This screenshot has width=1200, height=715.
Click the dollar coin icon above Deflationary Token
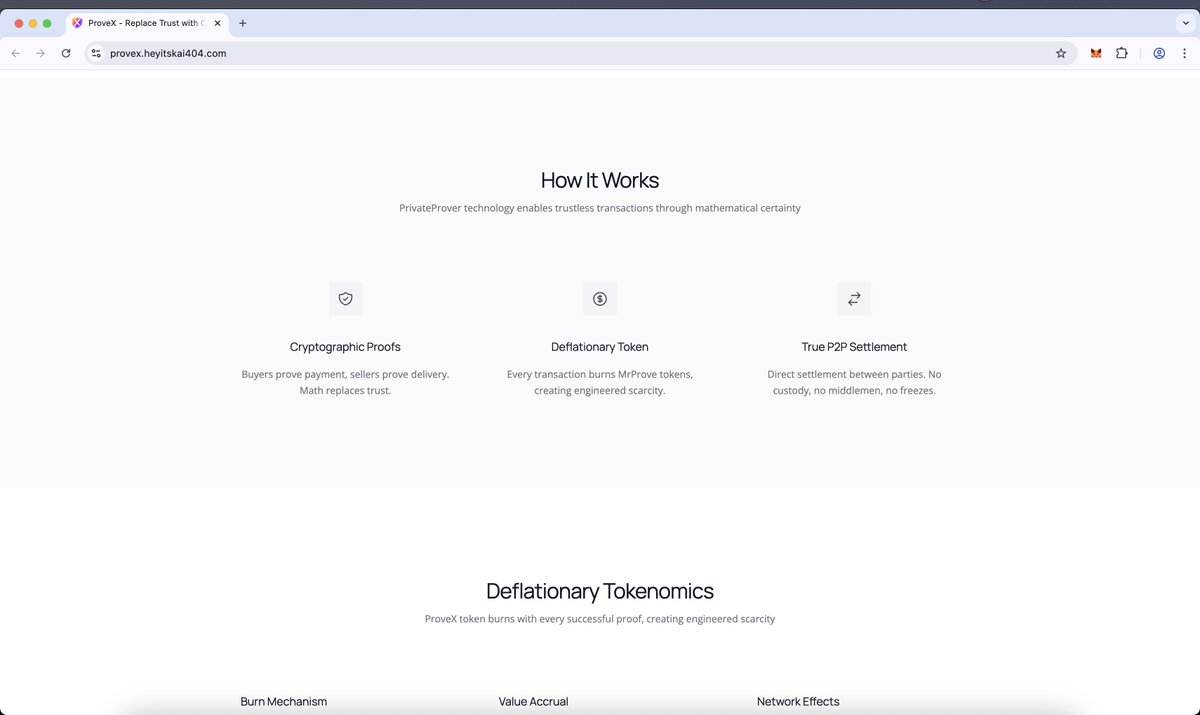tap(600, 299)
